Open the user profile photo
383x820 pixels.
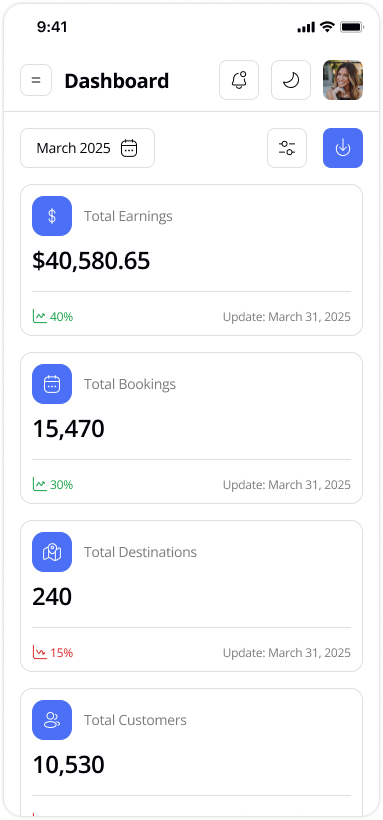343,80
